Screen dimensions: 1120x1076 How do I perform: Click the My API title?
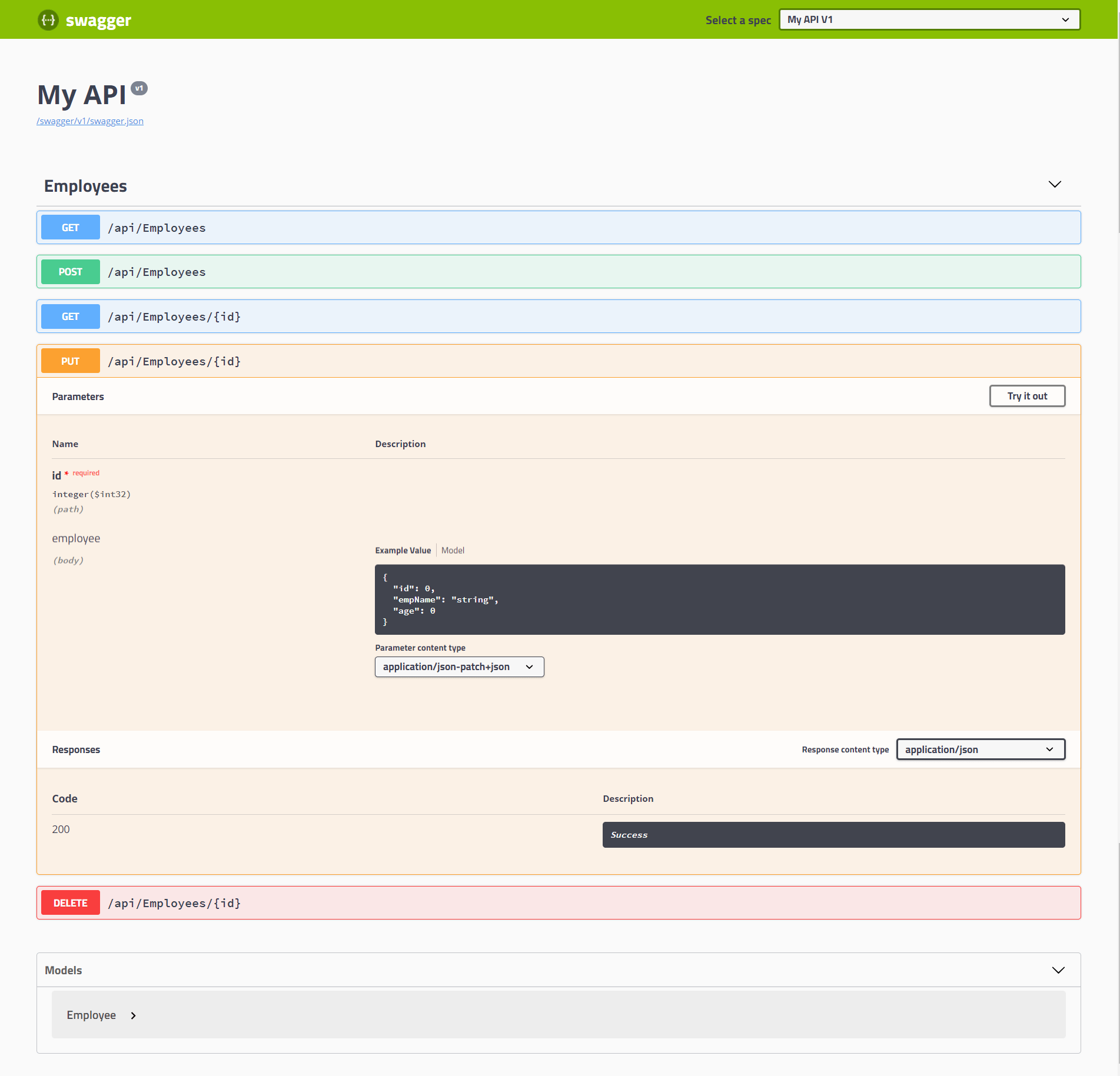click(x=82, y=95)
